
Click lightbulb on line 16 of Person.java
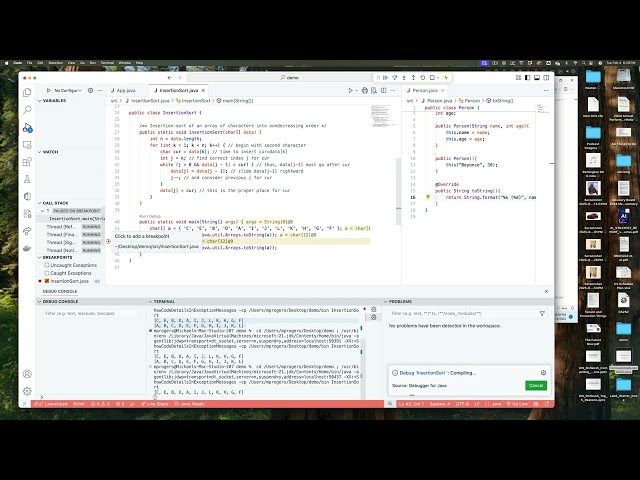pyautogui.click(x=428, y=197)
